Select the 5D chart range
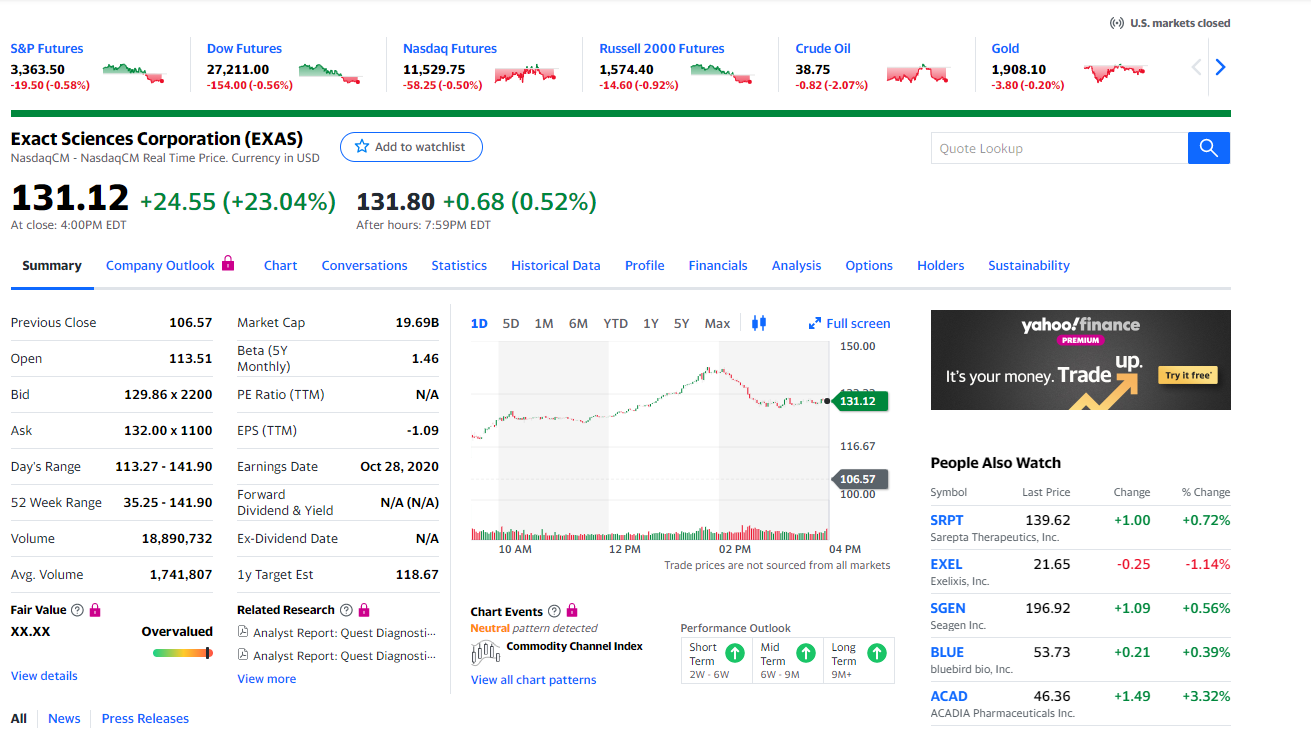1311x729 pixels. pos(511,323)
